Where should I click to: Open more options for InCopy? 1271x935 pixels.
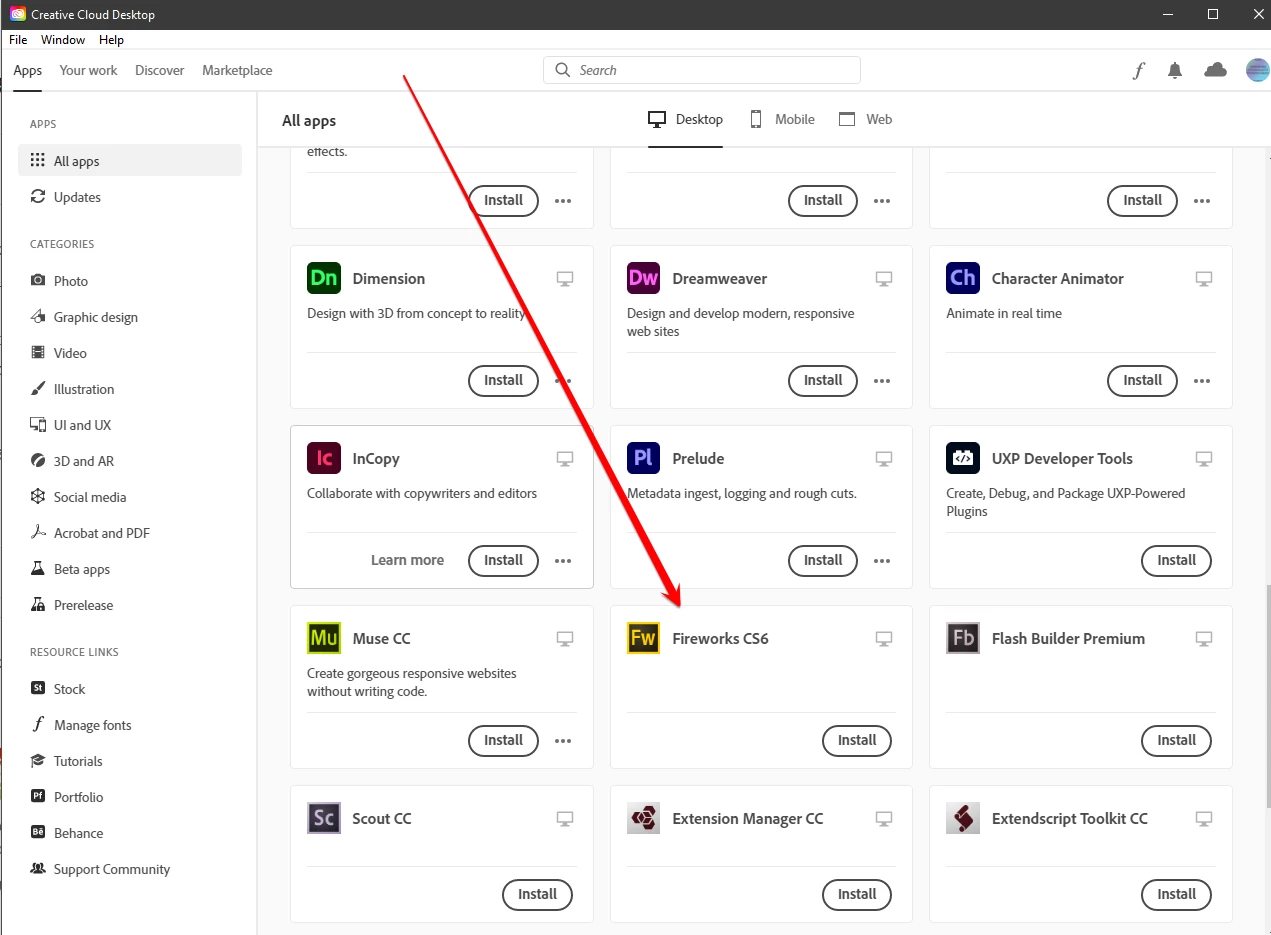click(x=563, y=561)
